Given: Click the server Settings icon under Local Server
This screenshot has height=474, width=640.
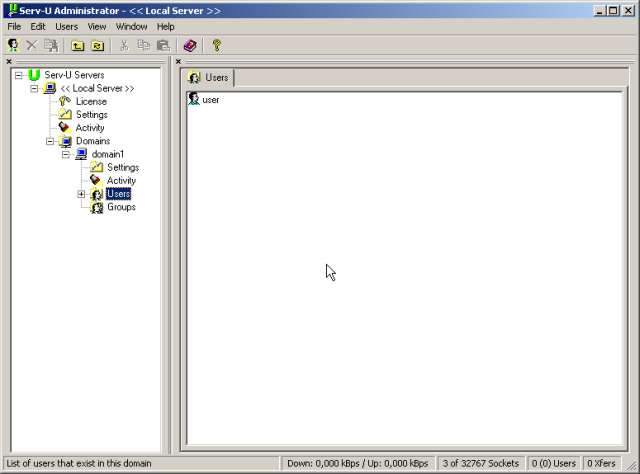Looking at the screenshot, I should [65, 114].
